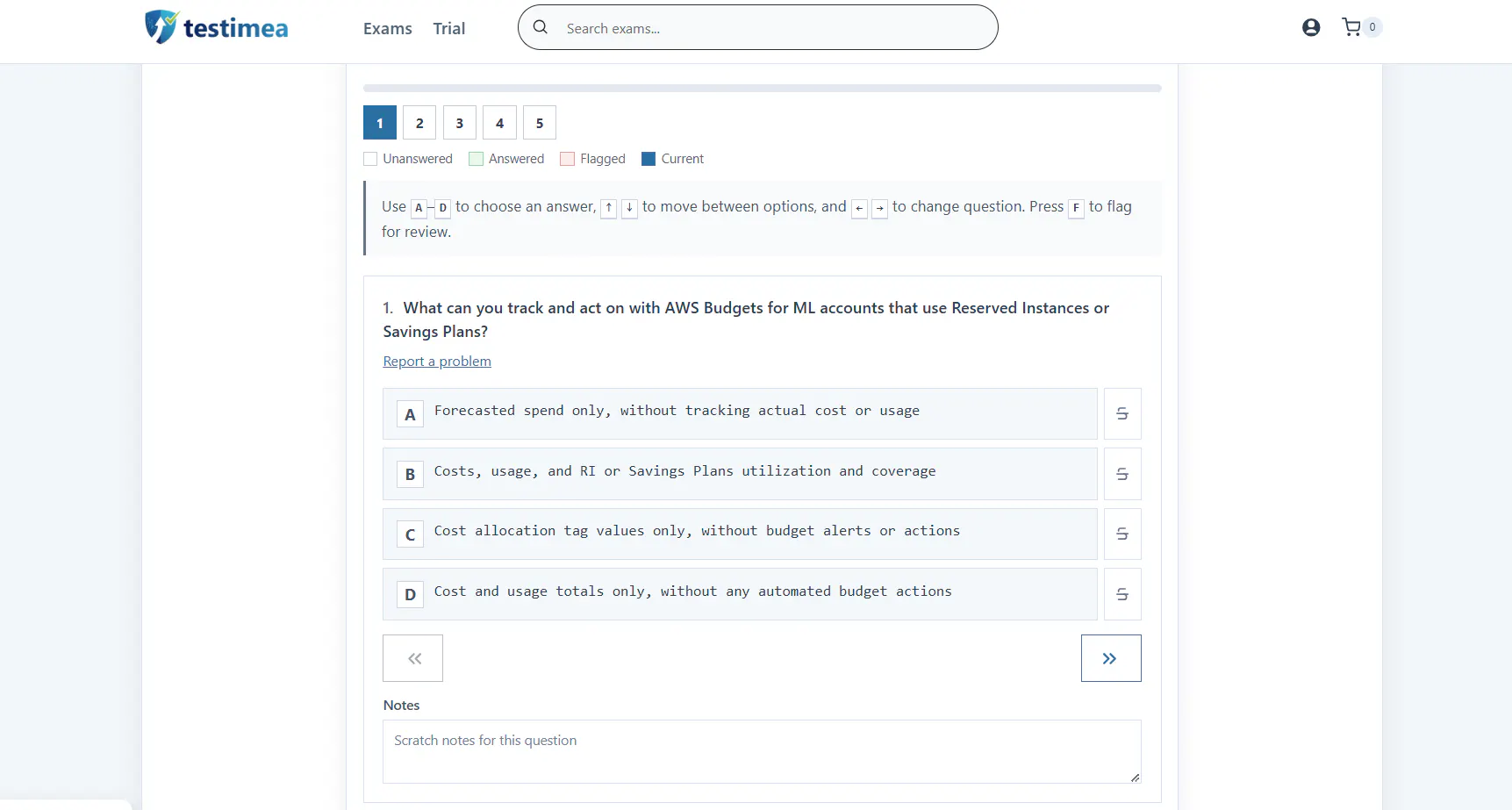Go to next question arrow button
The image size is (1512, 810).
(1111, 658)
